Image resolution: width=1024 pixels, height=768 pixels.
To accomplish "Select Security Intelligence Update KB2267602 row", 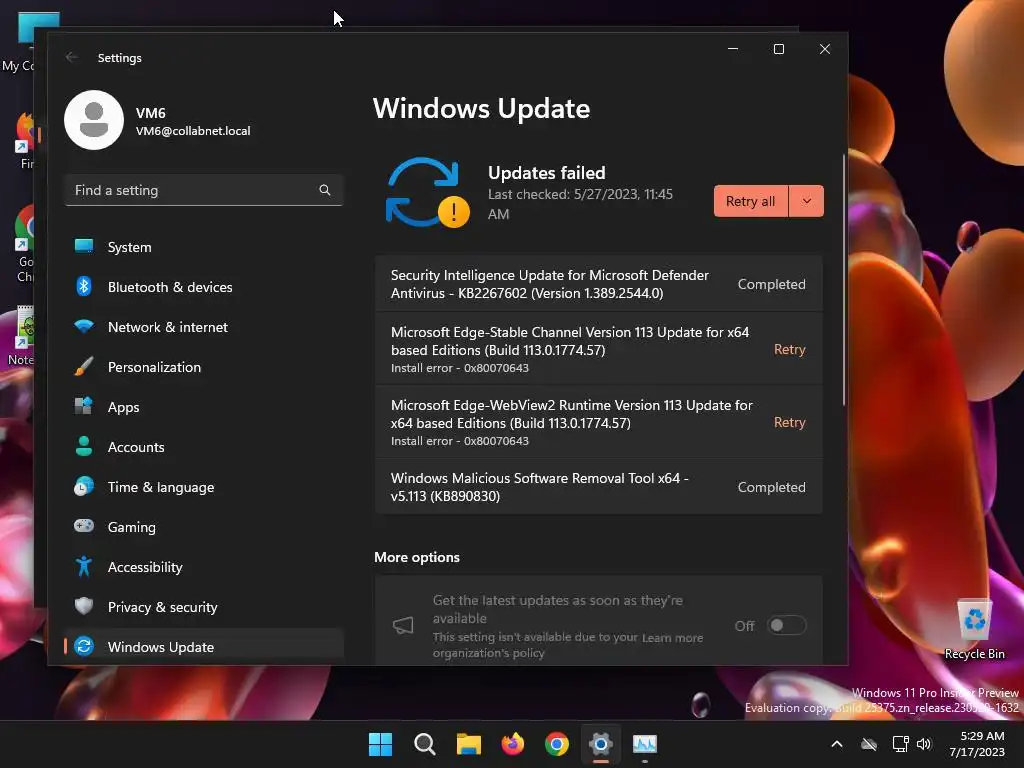I will (x=598, y=284).
